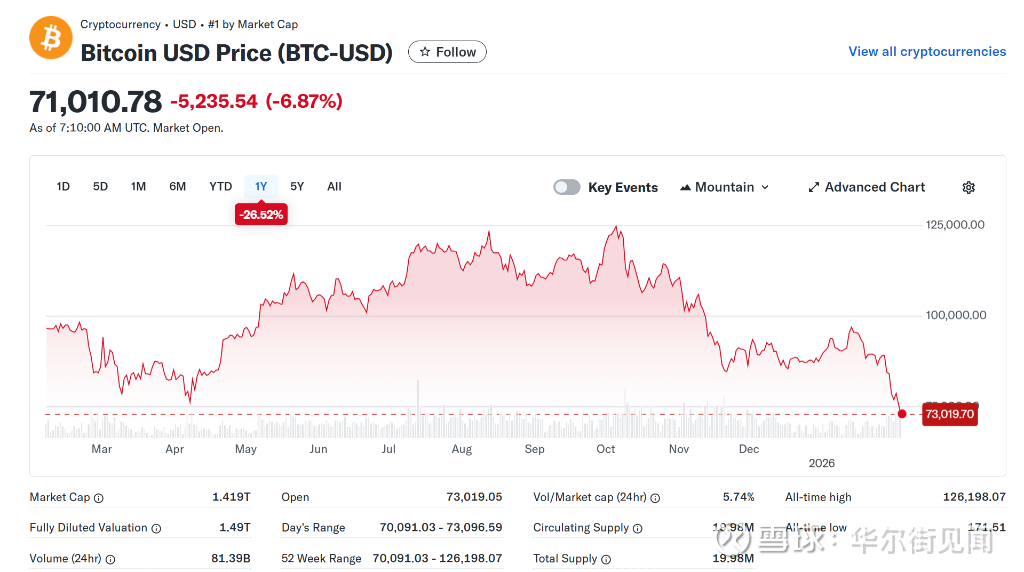
Task: Click the Bitcoin logo icon
Action: [50, 38]
